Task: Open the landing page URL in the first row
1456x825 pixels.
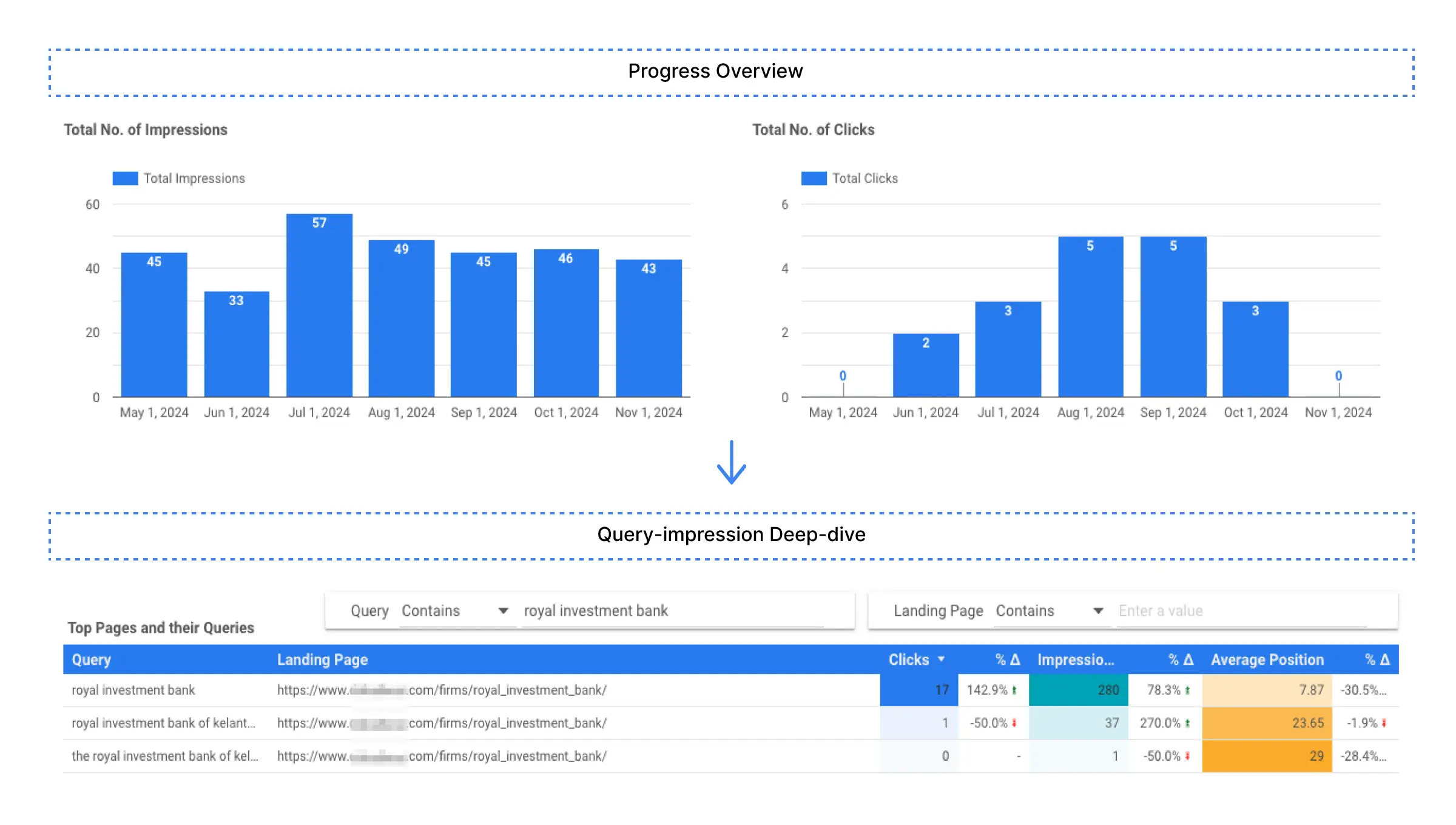Action: pyautogui.click(x=442, y=690)
